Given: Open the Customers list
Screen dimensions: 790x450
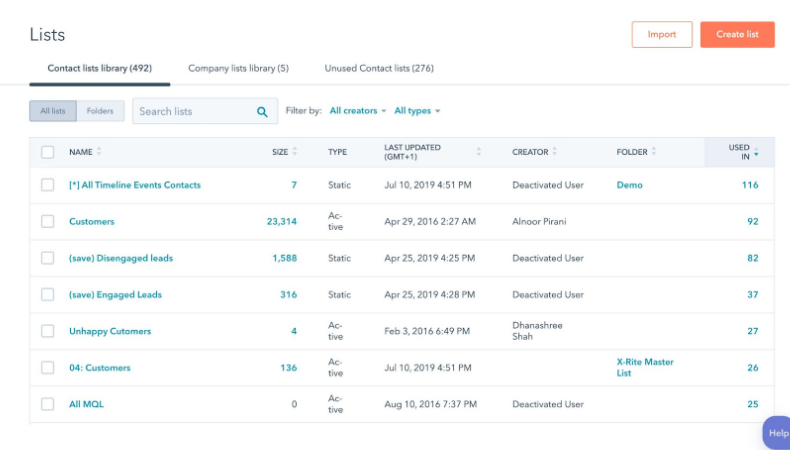Looking at the screenshot, I should pyautogui.click(x=92, y=221).
